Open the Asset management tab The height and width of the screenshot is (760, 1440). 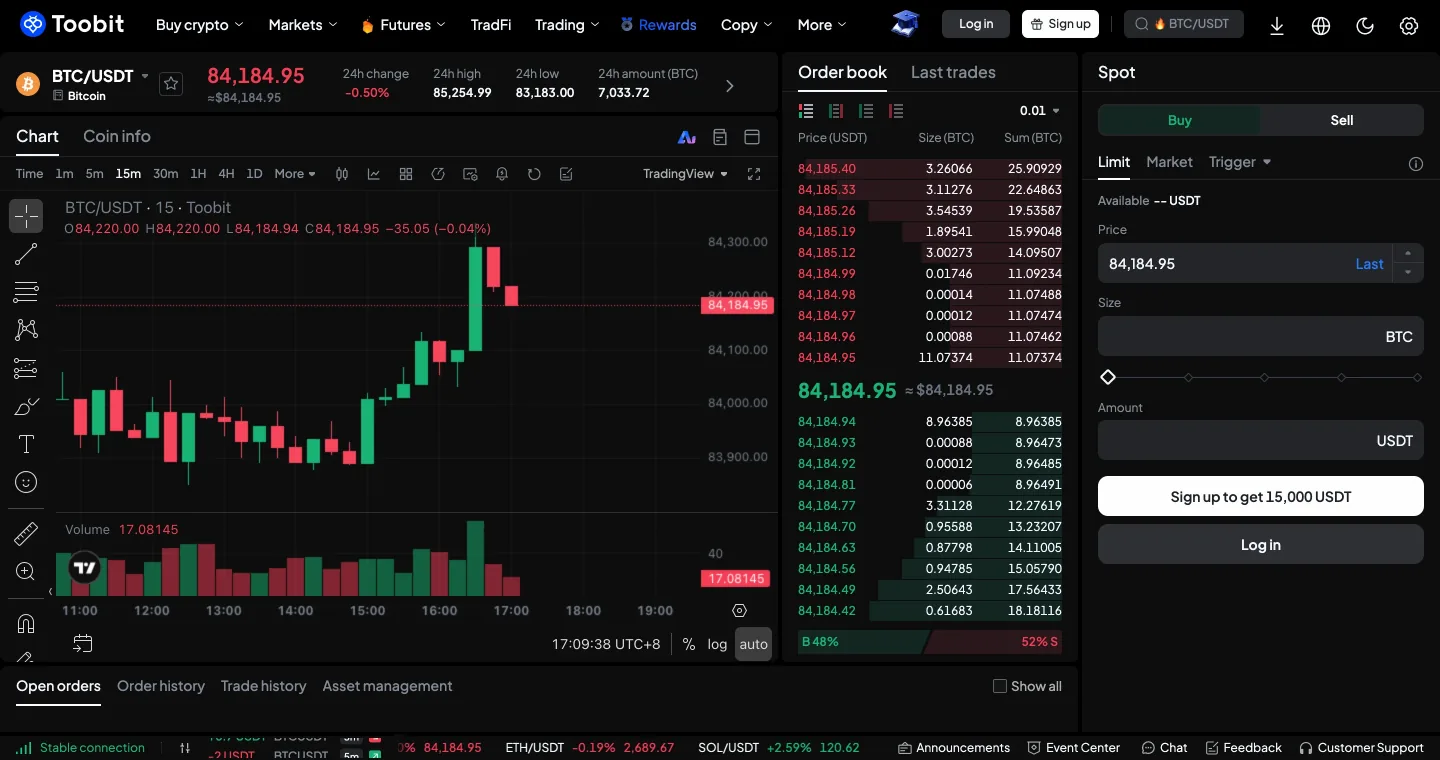[x=387, y=686]
